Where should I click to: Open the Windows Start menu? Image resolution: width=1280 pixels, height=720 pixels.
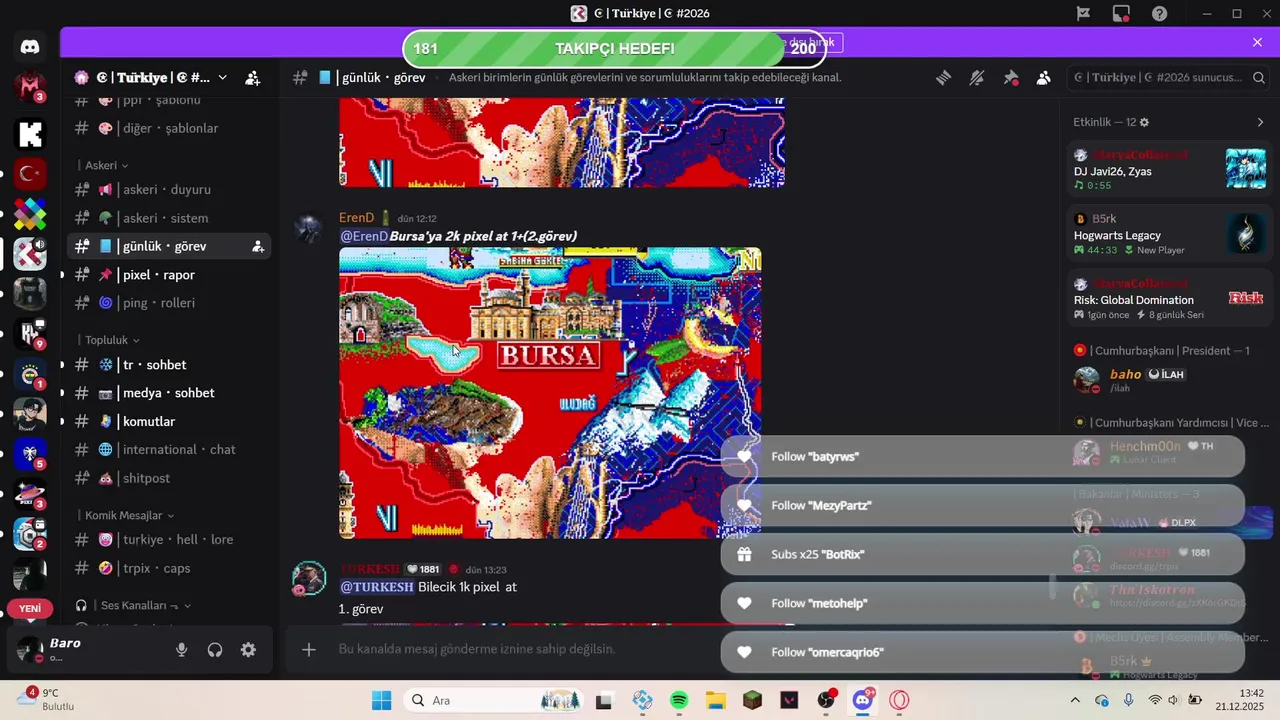(382, 700)
